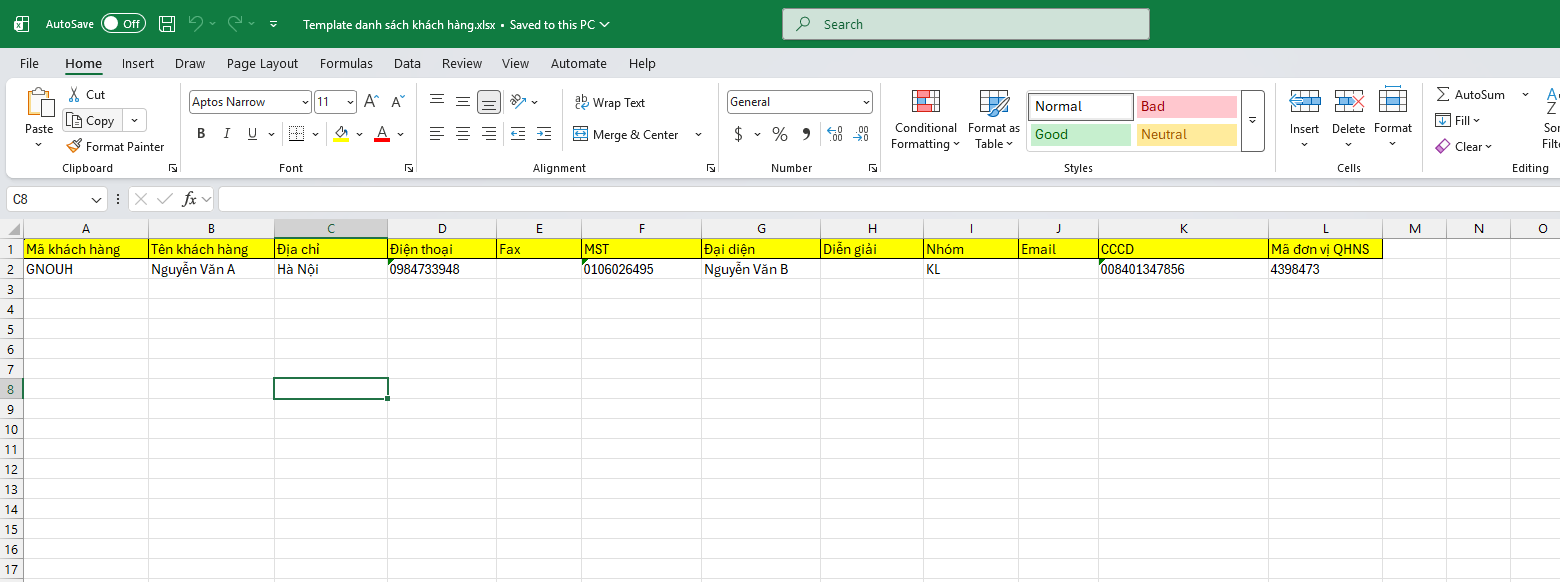Click the Insert Function fx icon

coord(190,199)
